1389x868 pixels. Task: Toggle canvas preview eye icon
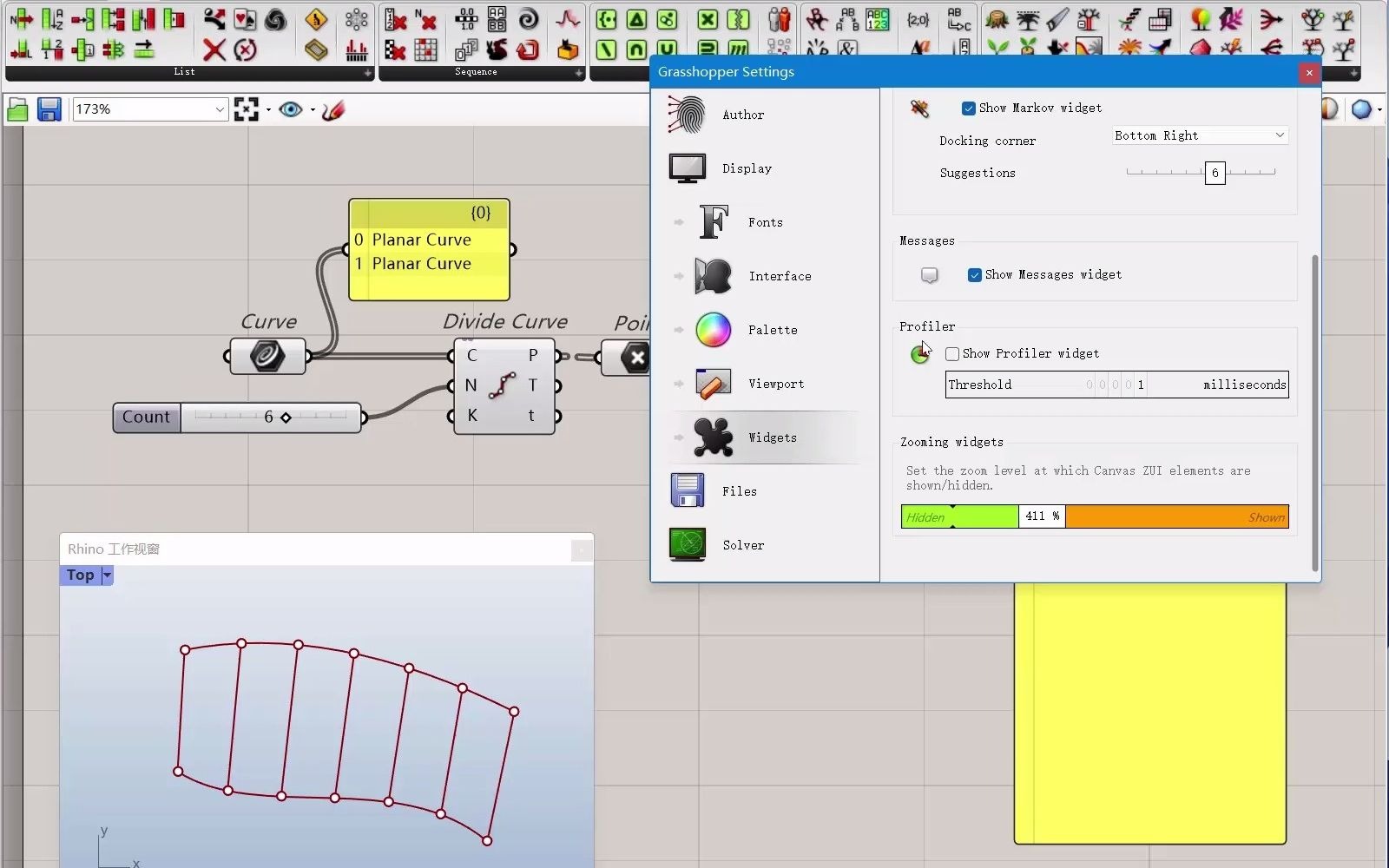(291, 109)
